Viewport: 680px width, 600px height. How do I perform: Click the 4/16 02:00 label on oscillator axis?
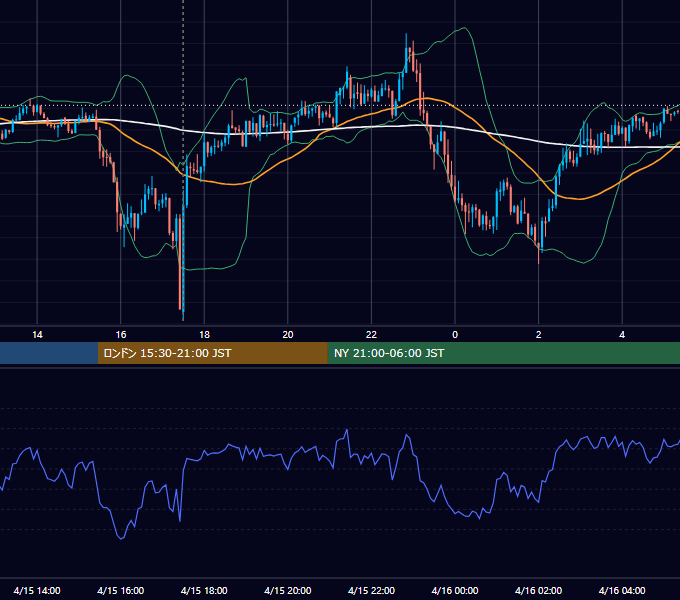click(x=538, y=590)
